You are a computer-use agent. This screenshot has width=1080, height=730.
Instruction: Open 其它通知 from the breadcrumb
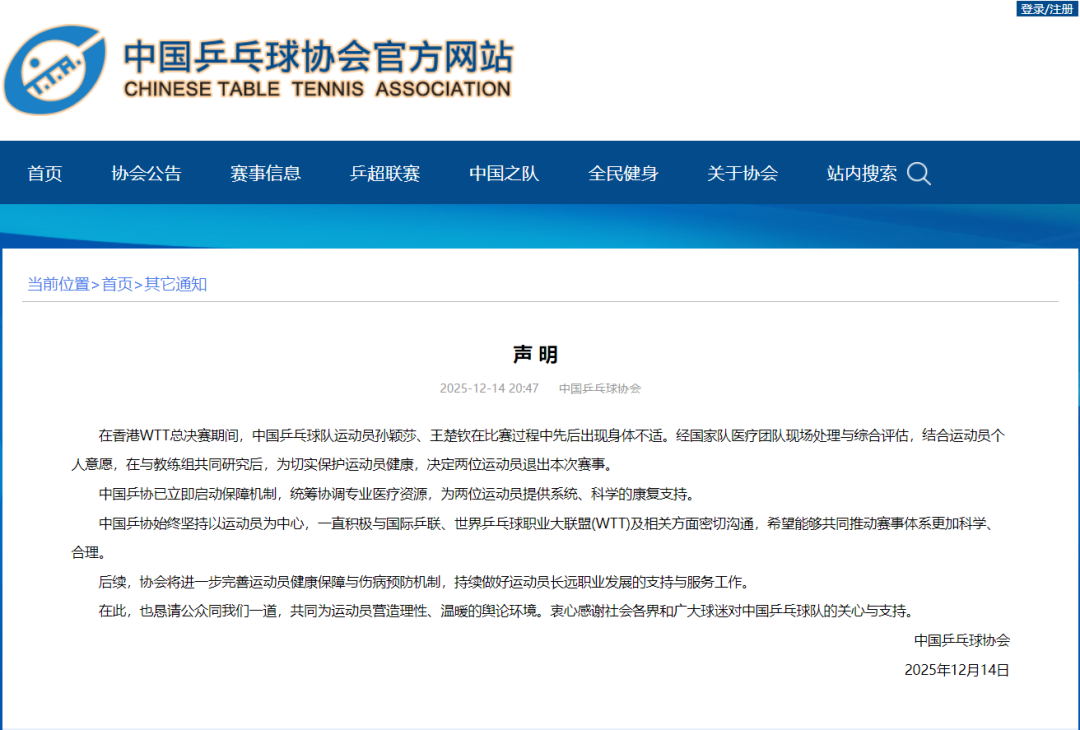click(172, 283)
